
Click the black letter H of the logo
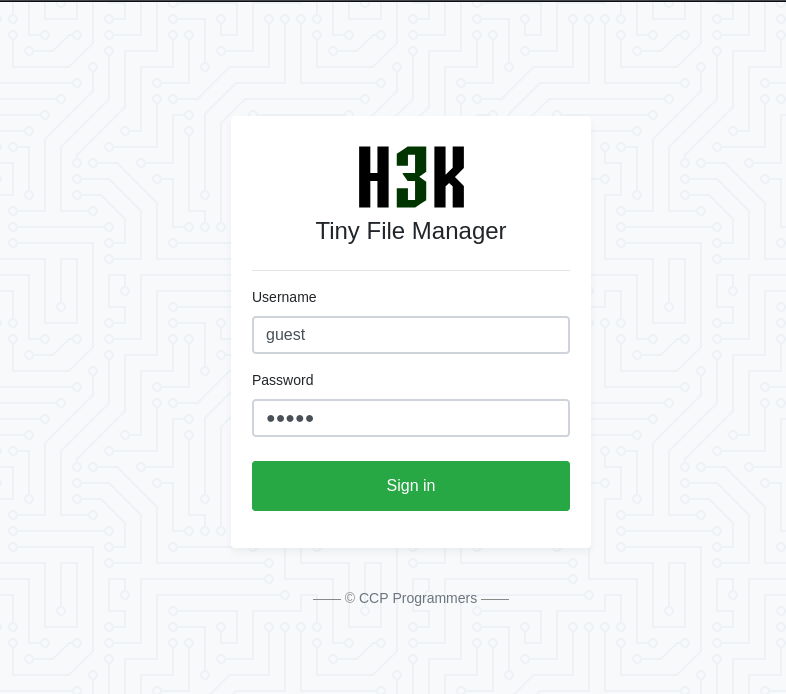pyautogui.click(x=374, y=177)
